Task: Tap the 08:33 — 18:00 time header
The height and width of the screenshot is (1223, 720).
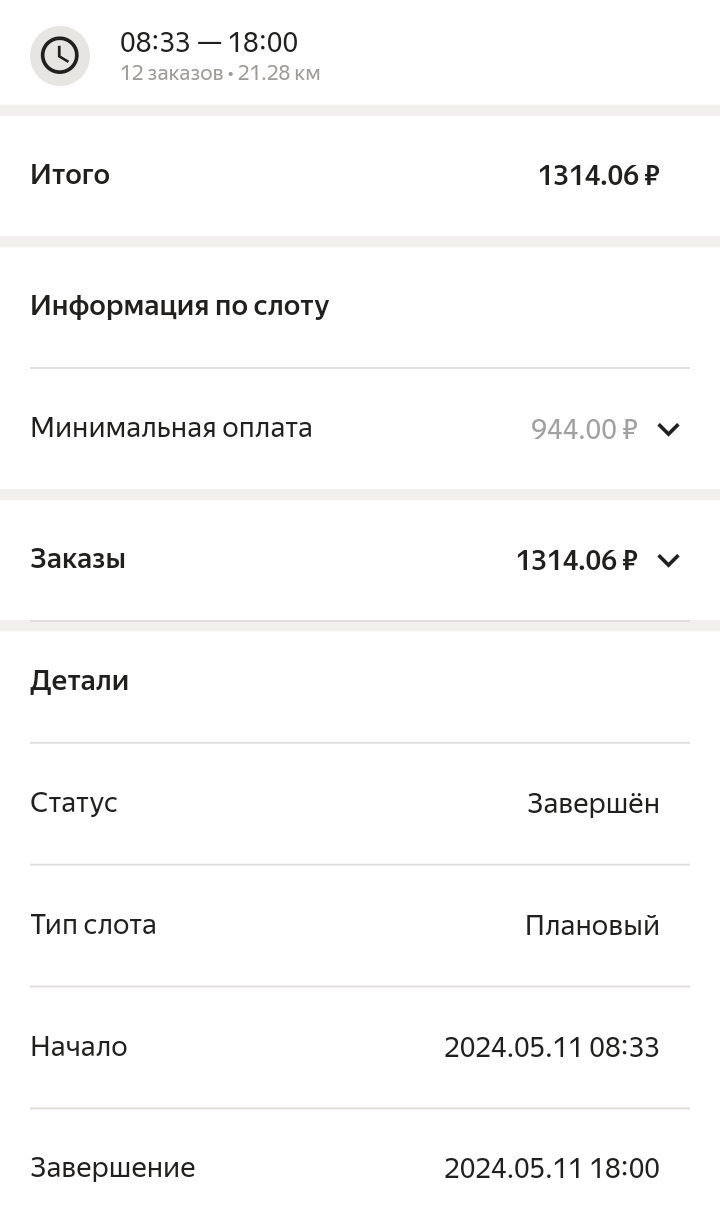Action: coord(209,42)
